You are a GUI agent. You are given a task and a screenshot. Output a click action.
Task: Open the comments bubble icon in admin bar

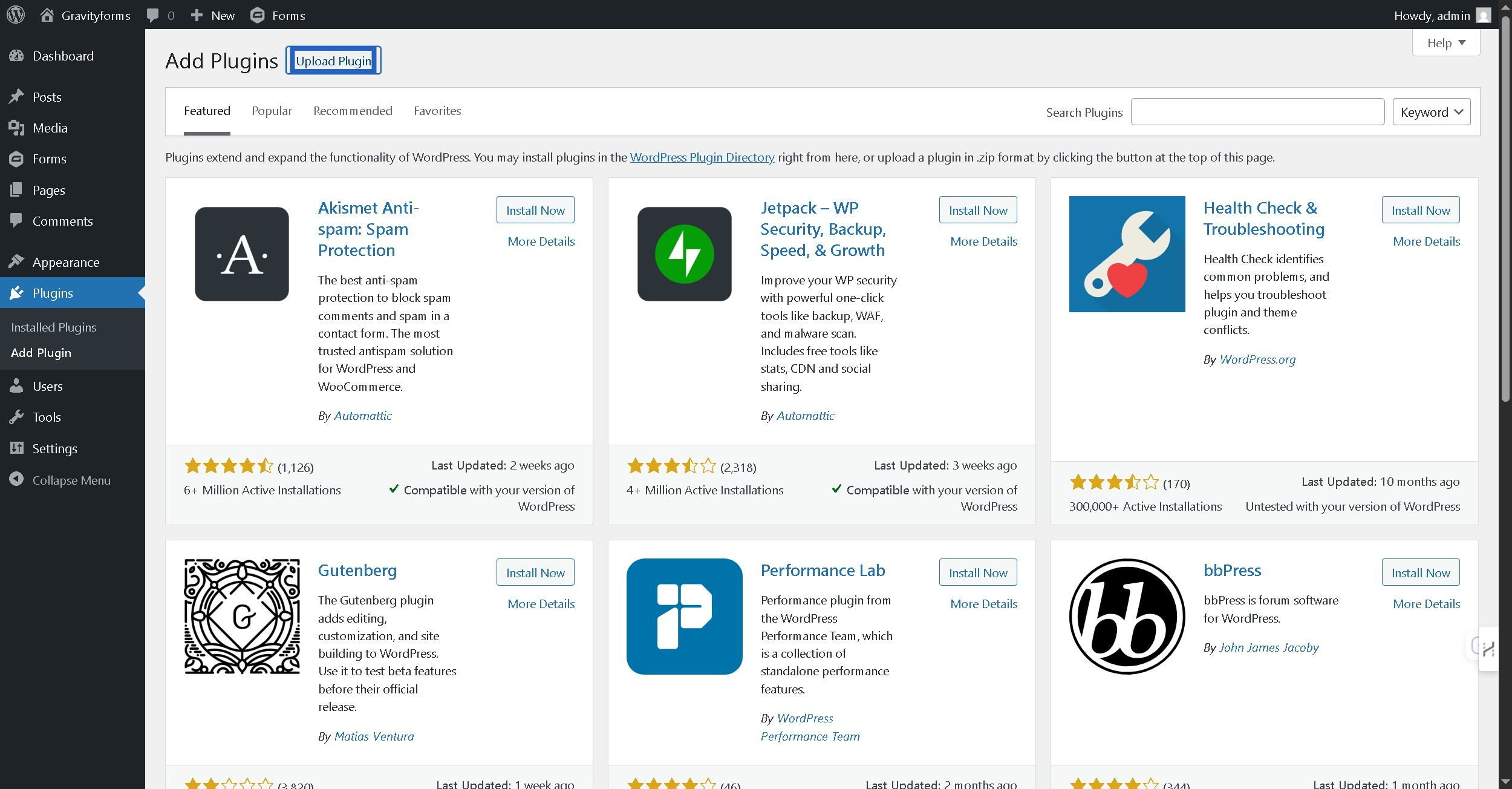click(x=153, y=16)
